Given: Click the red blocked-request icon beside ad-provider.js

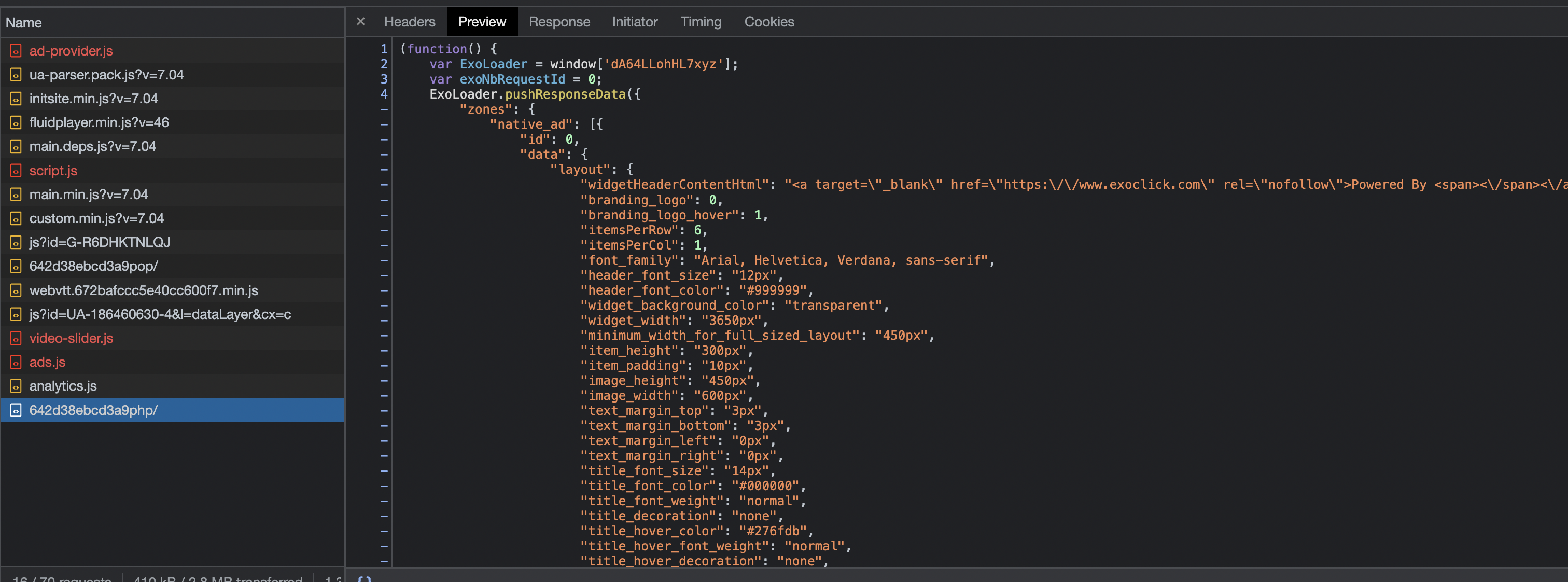Looking at the screenshot, I should pos(16,51).
